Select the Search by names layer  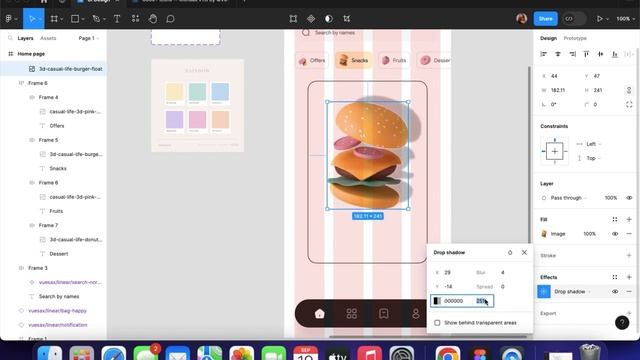coord(53,297)
